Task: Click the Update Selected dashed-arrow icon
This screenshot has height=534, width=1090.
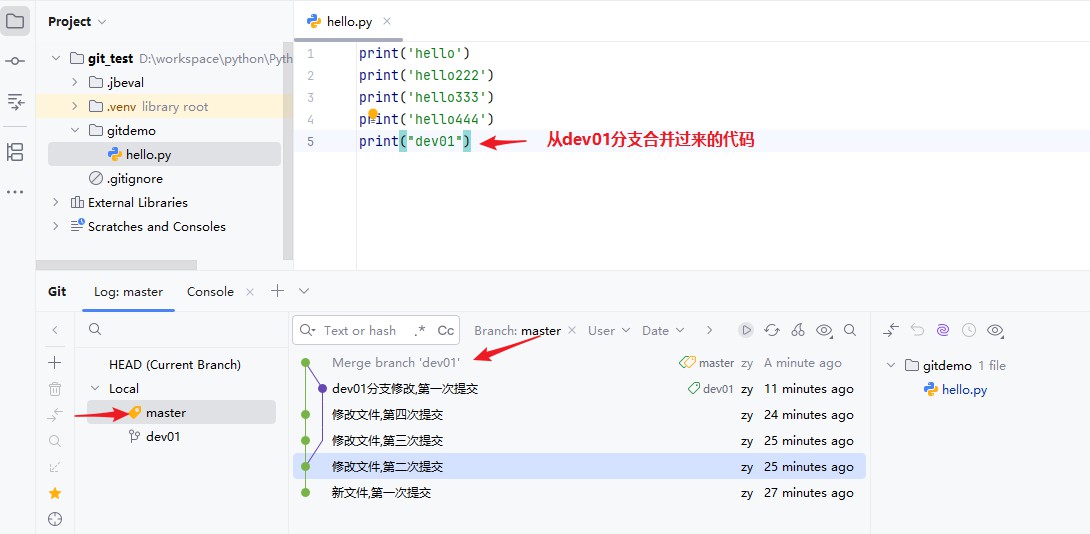Action: [55, 467]
